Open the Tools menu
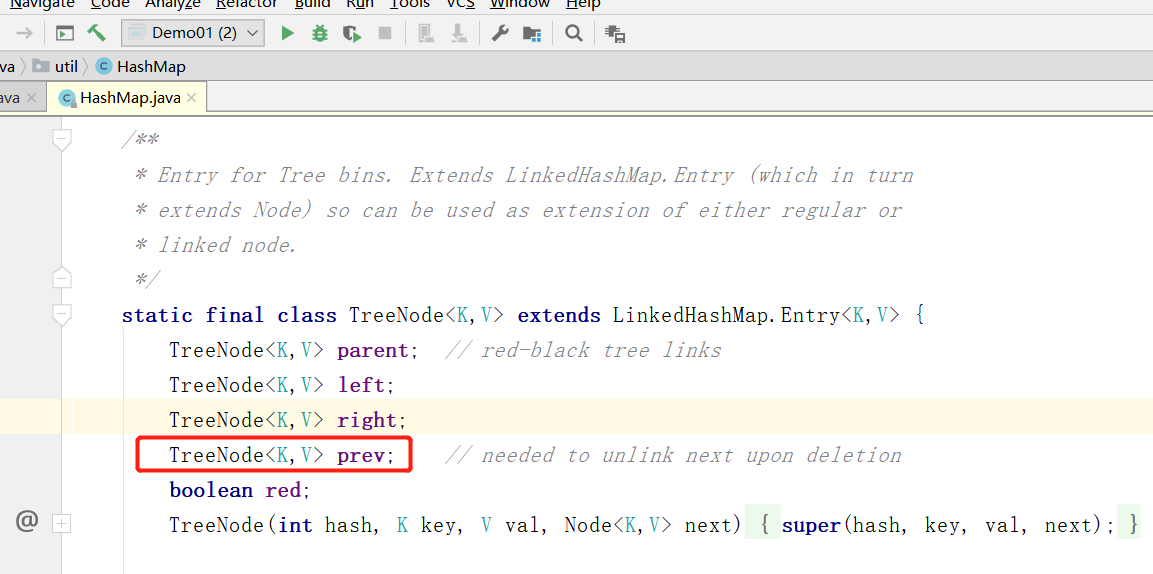The width and height of the screenshot is (1153, 574). pos(410,4)
